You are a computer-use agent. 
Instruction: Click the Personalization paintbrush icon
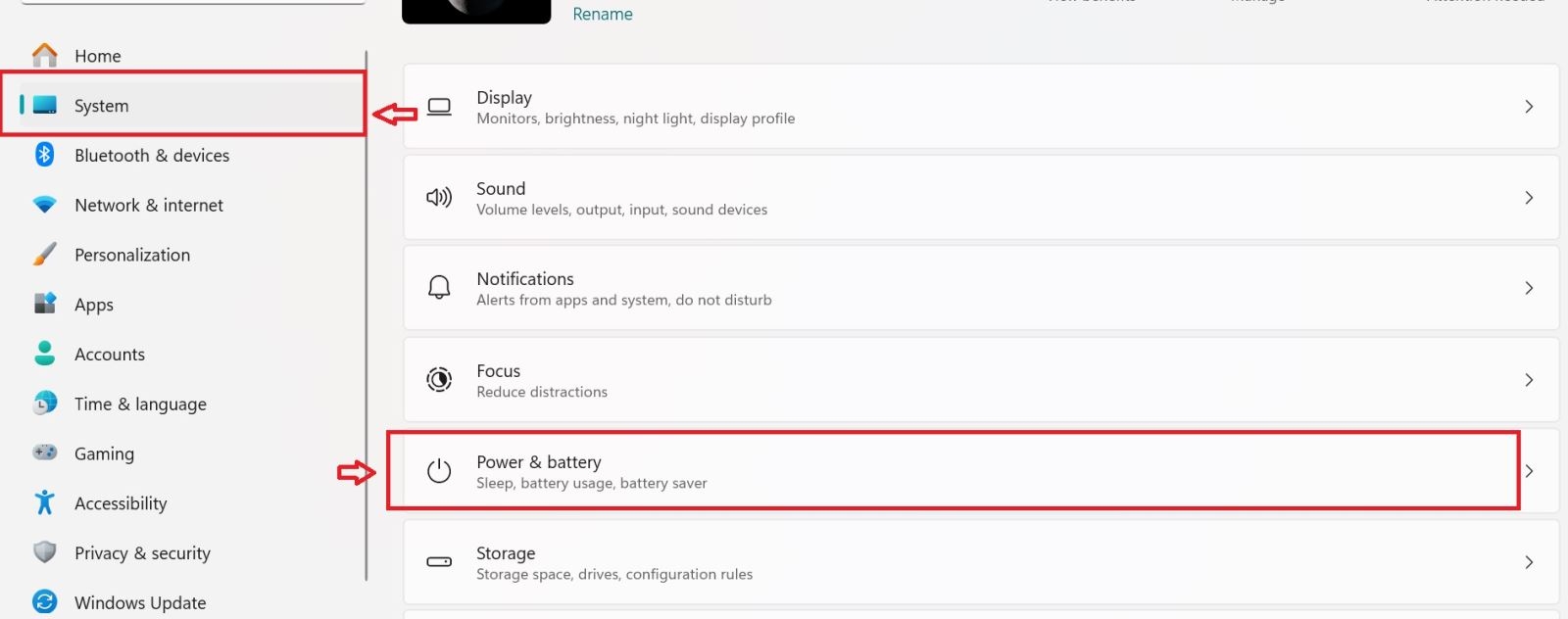point(45,255)
